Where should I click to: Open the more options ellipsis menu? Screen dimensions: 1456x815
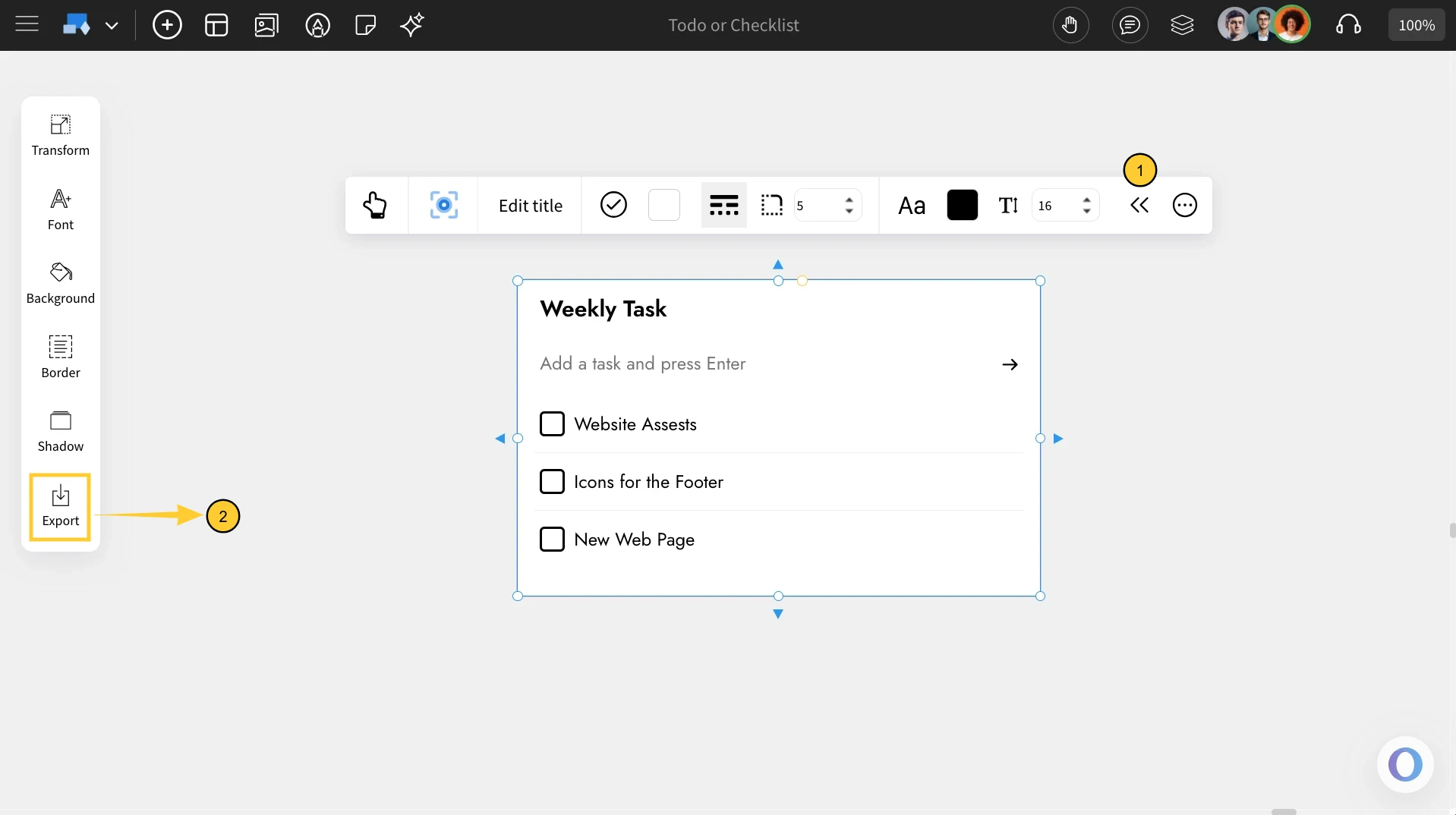click(x=1184, y=205)
